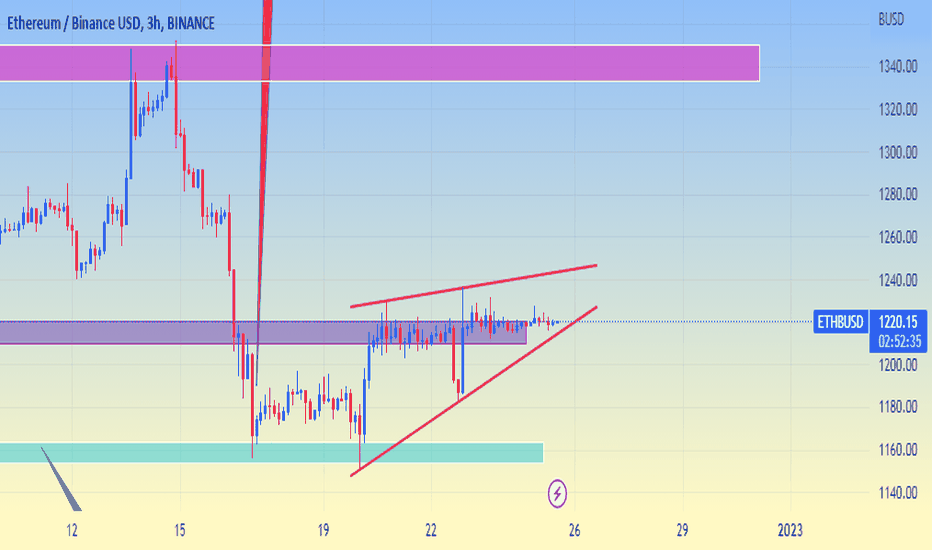Click the ETHBUSD symbol price label

coord(840,322)
